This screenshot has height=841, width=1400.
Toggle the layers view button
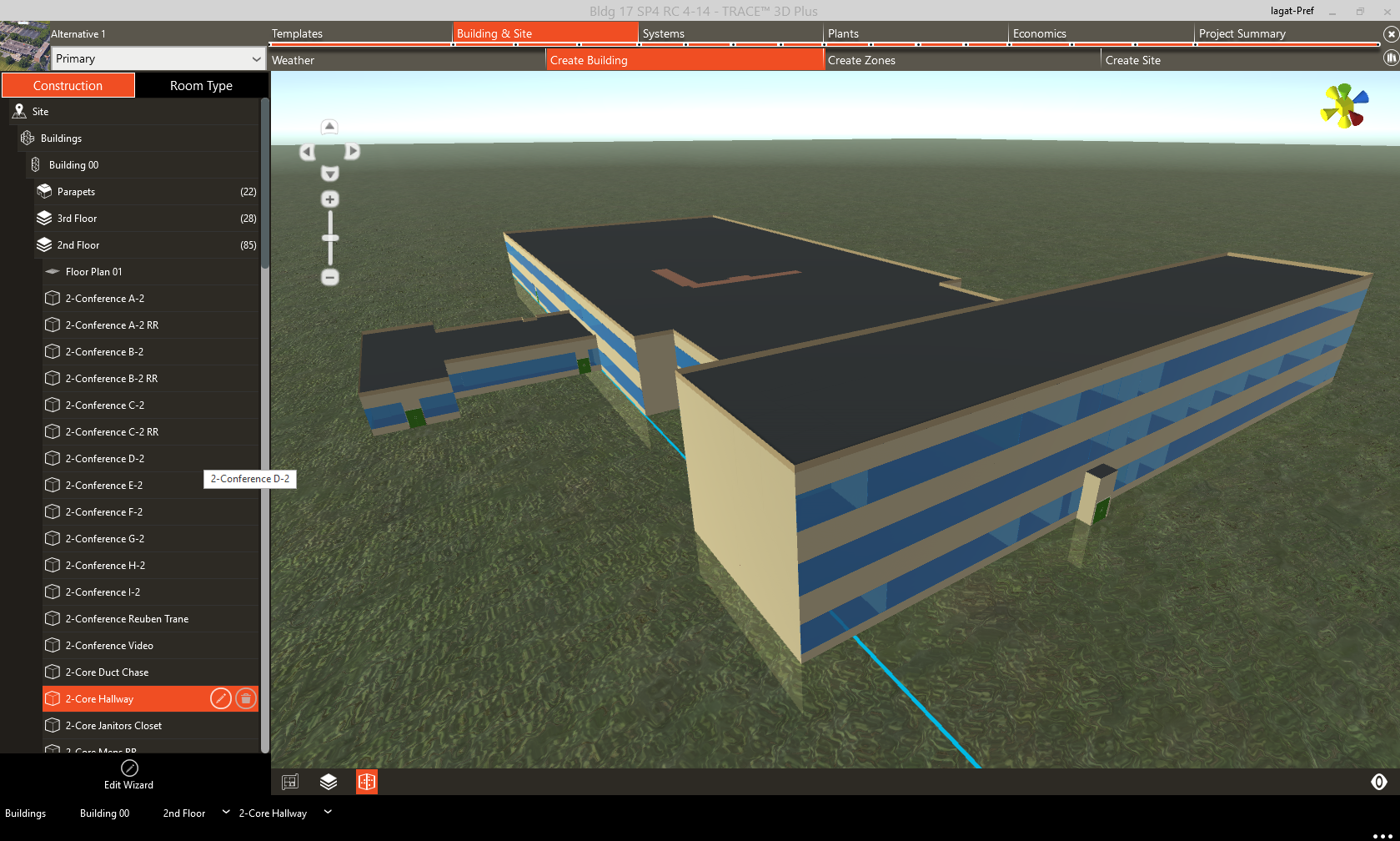pyautogui.click(x=329, y=782)
